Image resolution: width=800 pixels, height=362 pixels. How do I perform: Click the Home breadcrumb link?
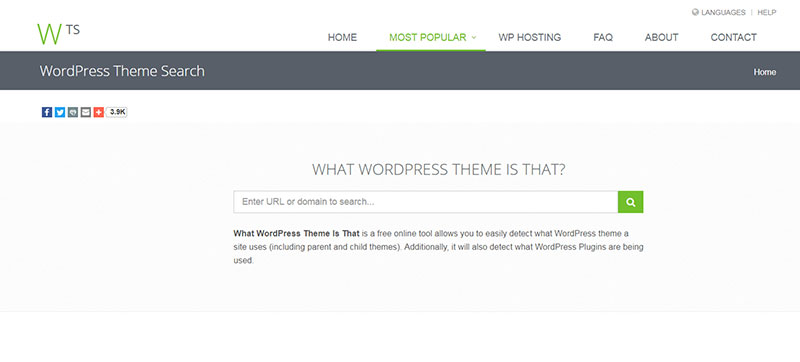765,72
